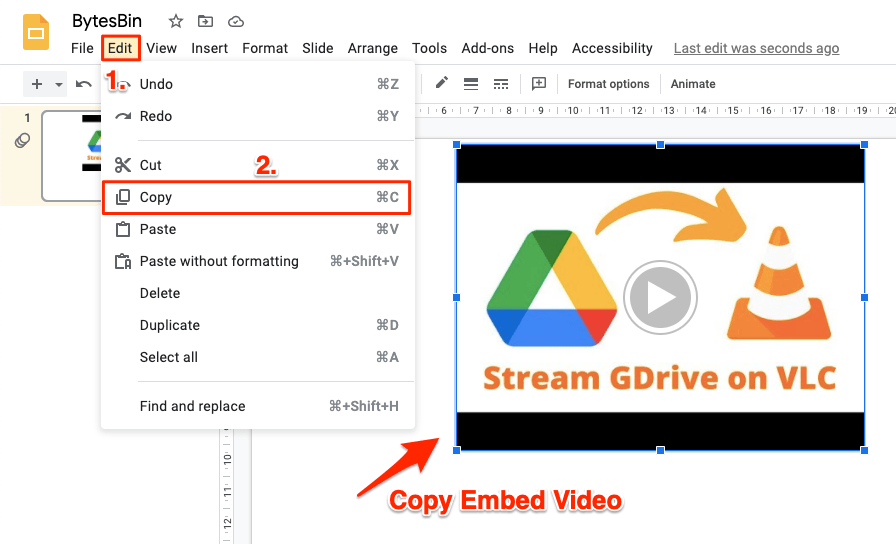Click the left-middle resize handle of video

pos(457,298)
